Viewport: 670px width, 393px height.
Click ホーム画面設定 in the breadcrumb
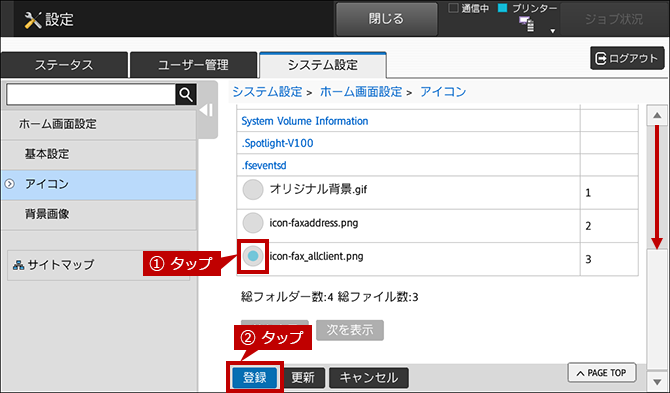click(x=361, y=92)
